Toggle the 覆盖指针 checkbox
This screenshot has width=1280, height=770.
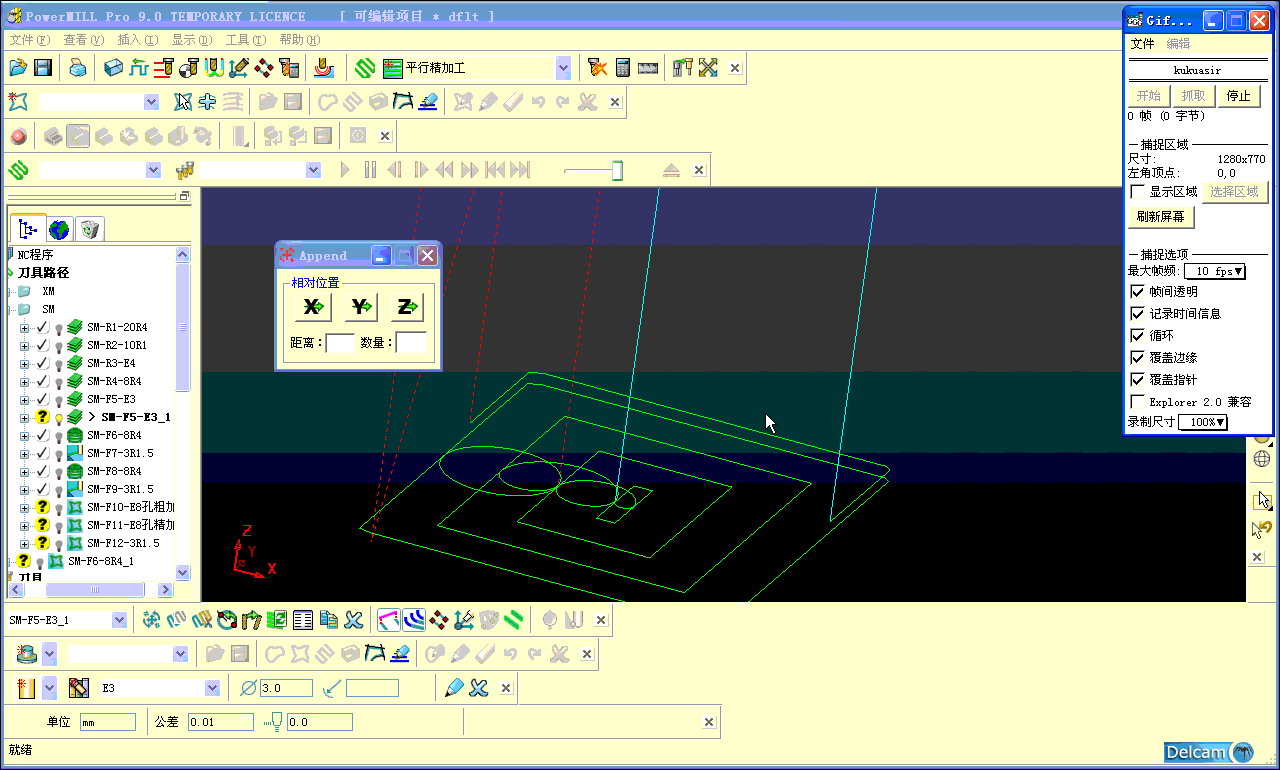1137,380
